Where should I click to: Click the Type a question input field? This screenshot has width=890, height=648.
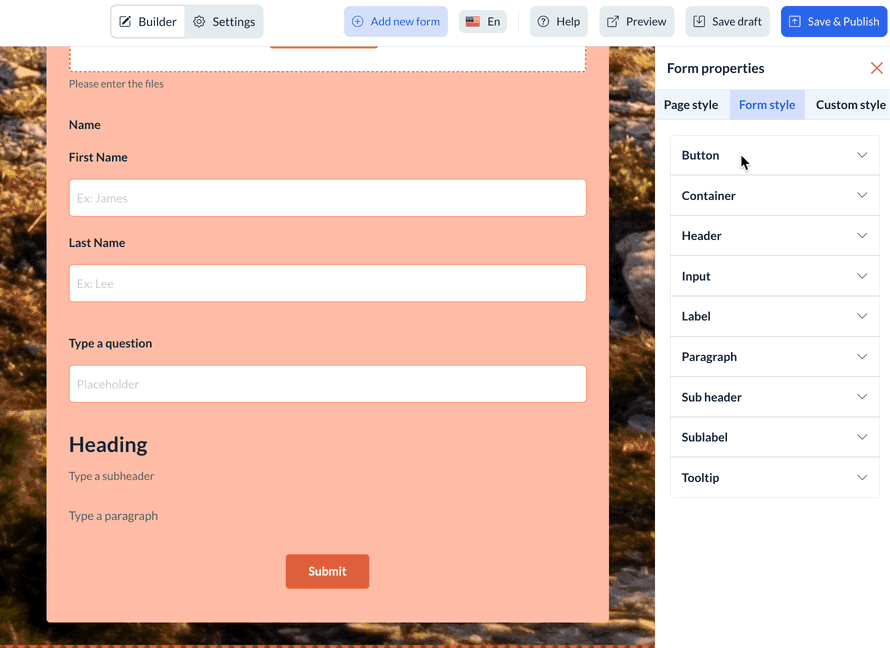[x=328, y=384]
